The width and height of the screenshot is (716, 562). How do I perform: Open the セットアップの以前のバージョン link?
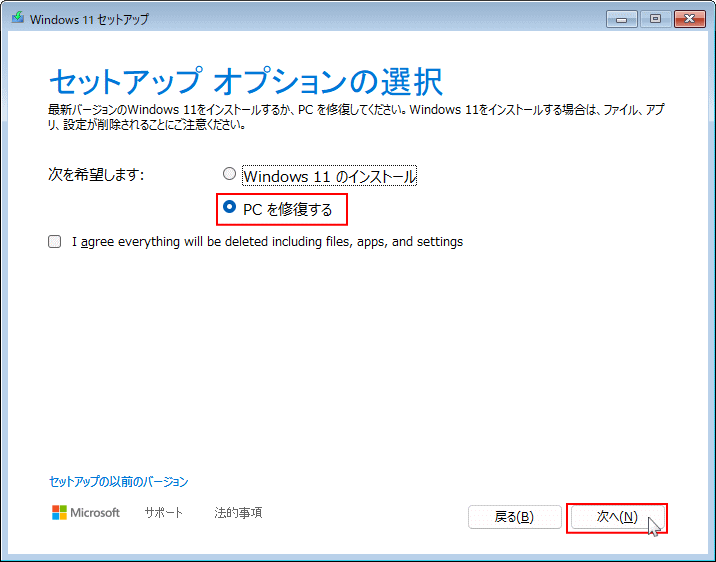tap(118, 482)
